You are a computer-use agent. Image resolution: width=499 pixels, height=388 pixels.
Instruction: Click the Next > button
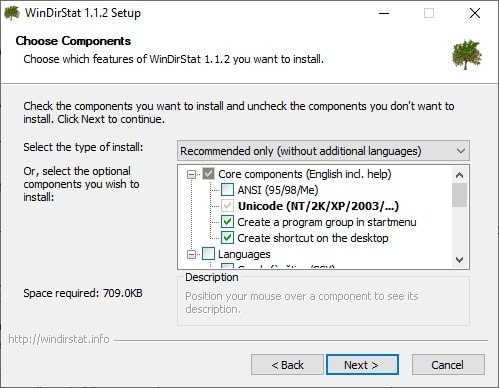[x=362, y=365]
